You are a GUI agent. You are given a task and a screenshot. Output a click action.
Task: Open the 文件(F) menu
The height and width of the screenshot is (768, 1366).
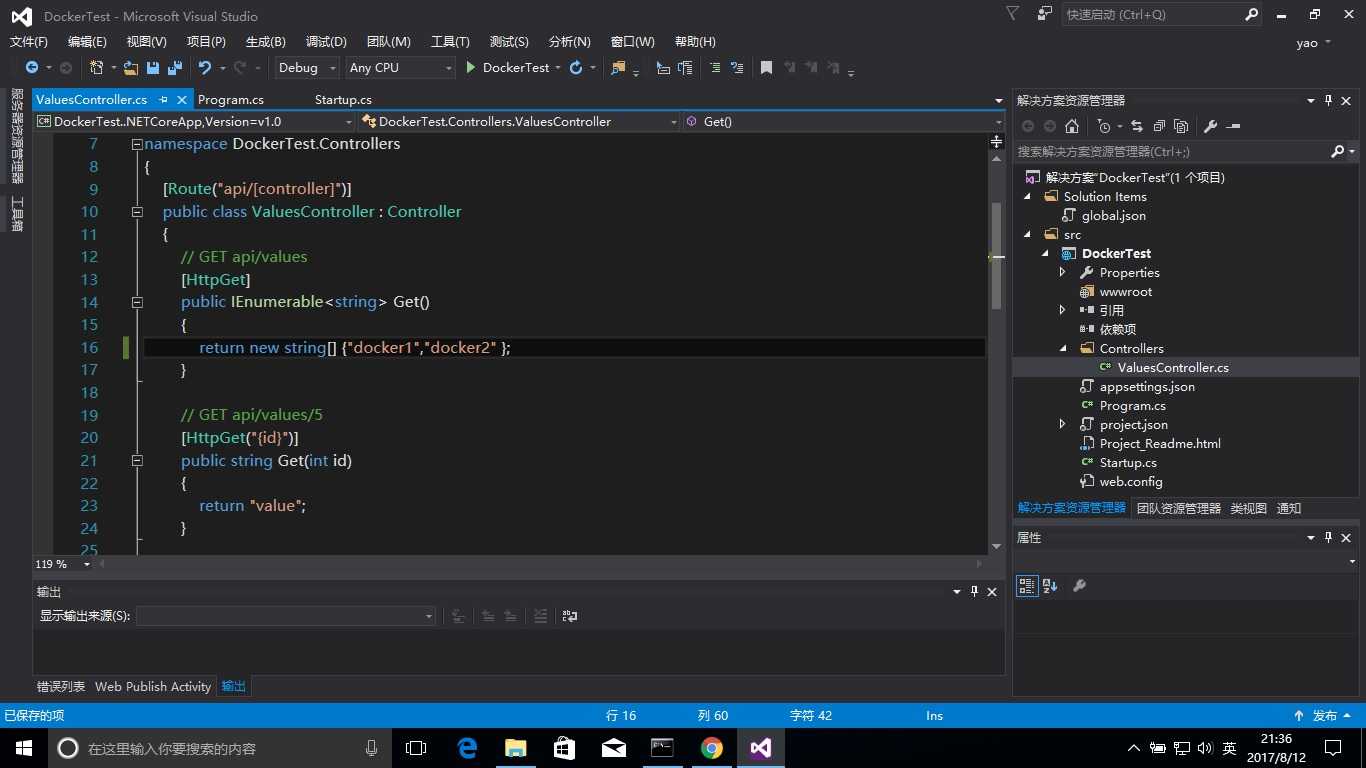tap(29, 41)
